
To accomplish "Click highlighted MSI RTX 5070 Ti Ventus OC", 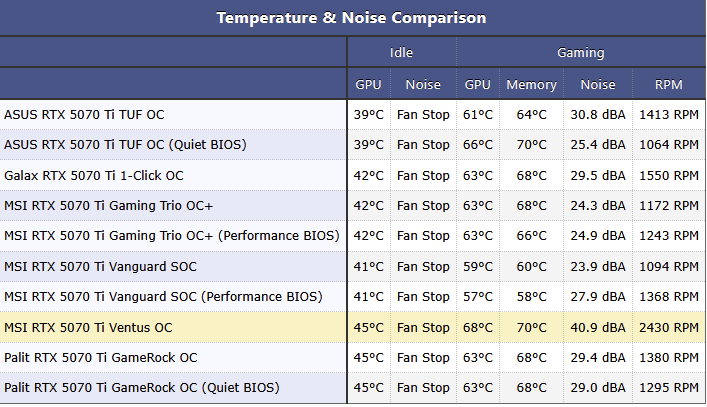I will [x=88, y=327].
